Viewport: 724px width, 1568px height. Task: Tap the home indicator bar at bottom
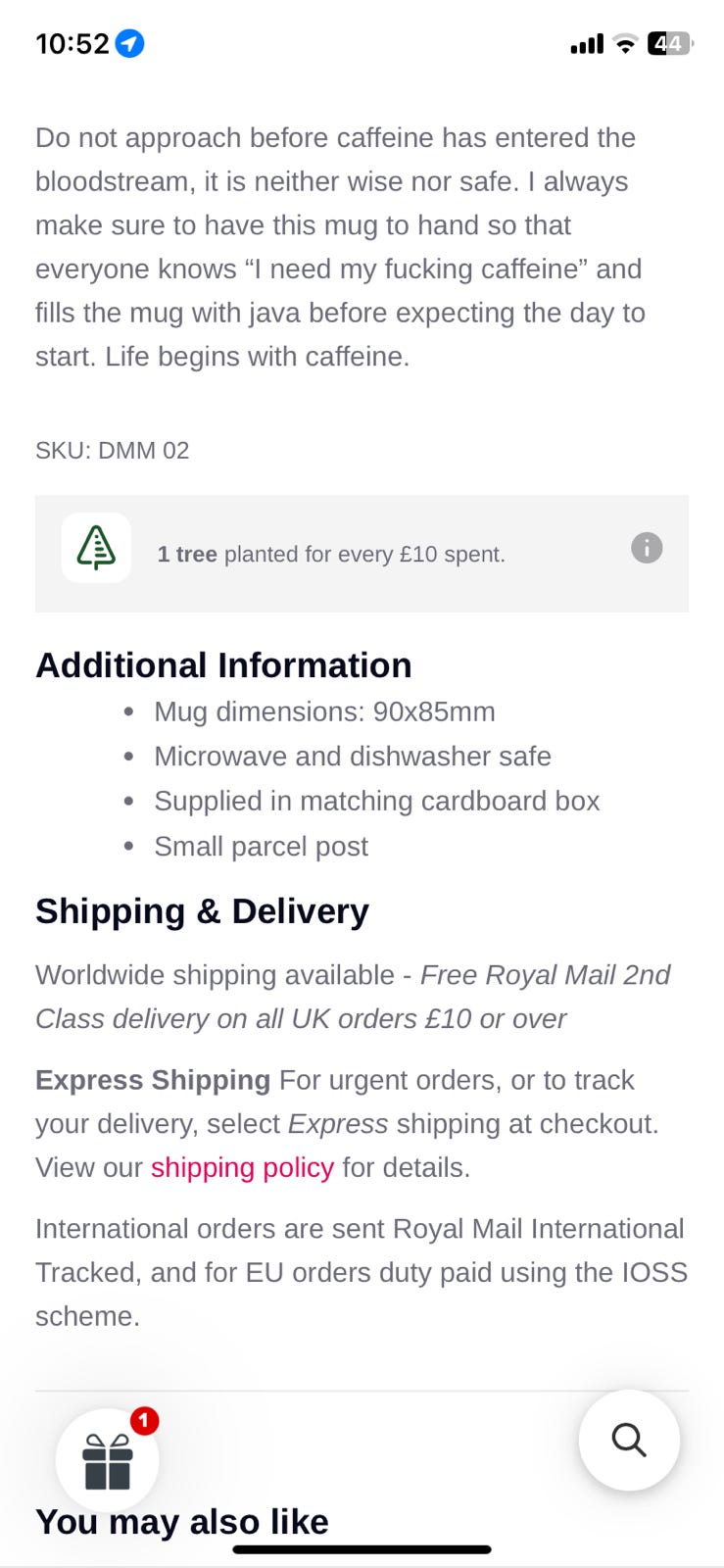point(362,1549)
